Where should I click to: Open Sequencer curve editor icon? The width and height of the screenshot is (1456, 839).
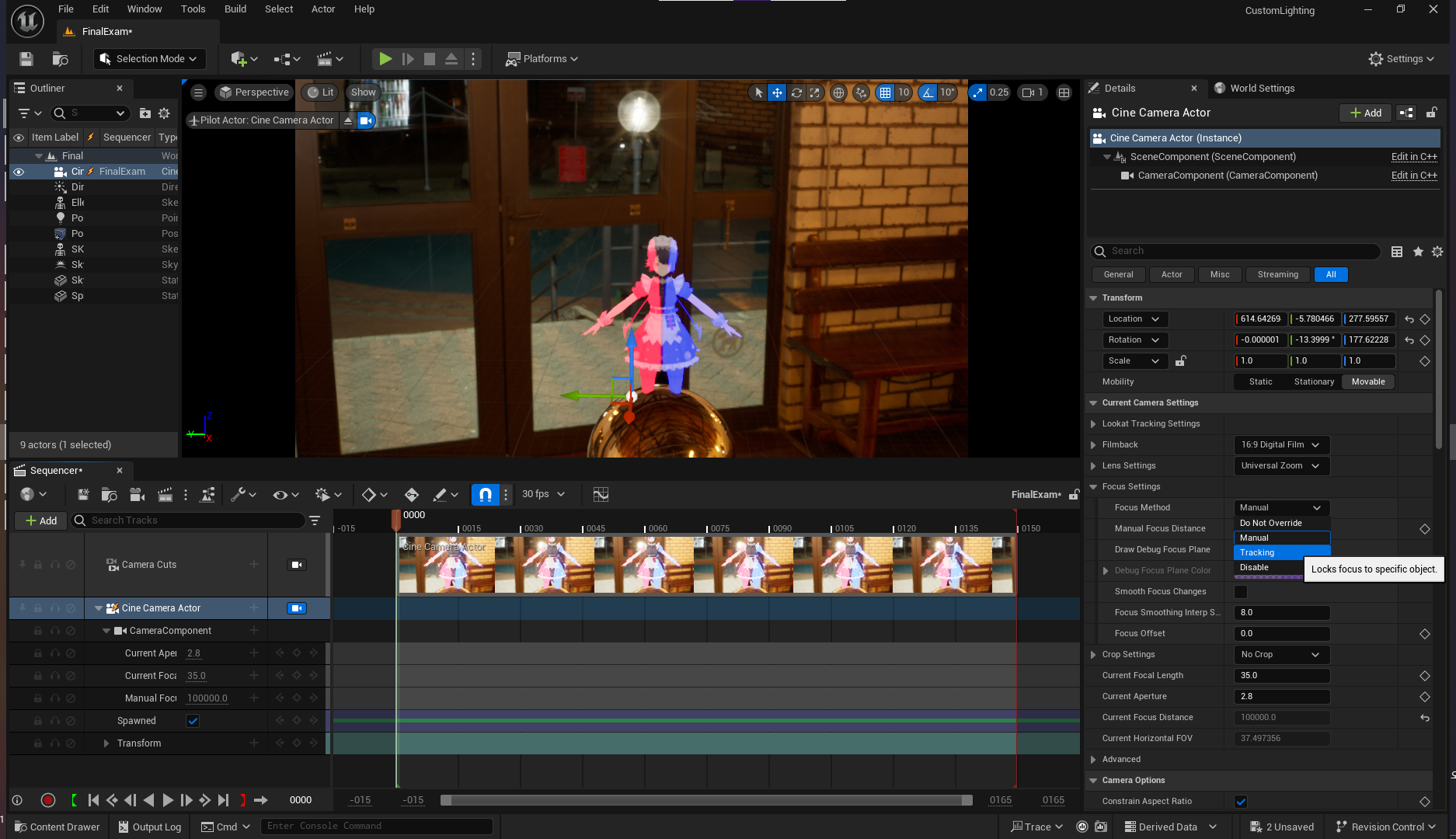[601, 495]
